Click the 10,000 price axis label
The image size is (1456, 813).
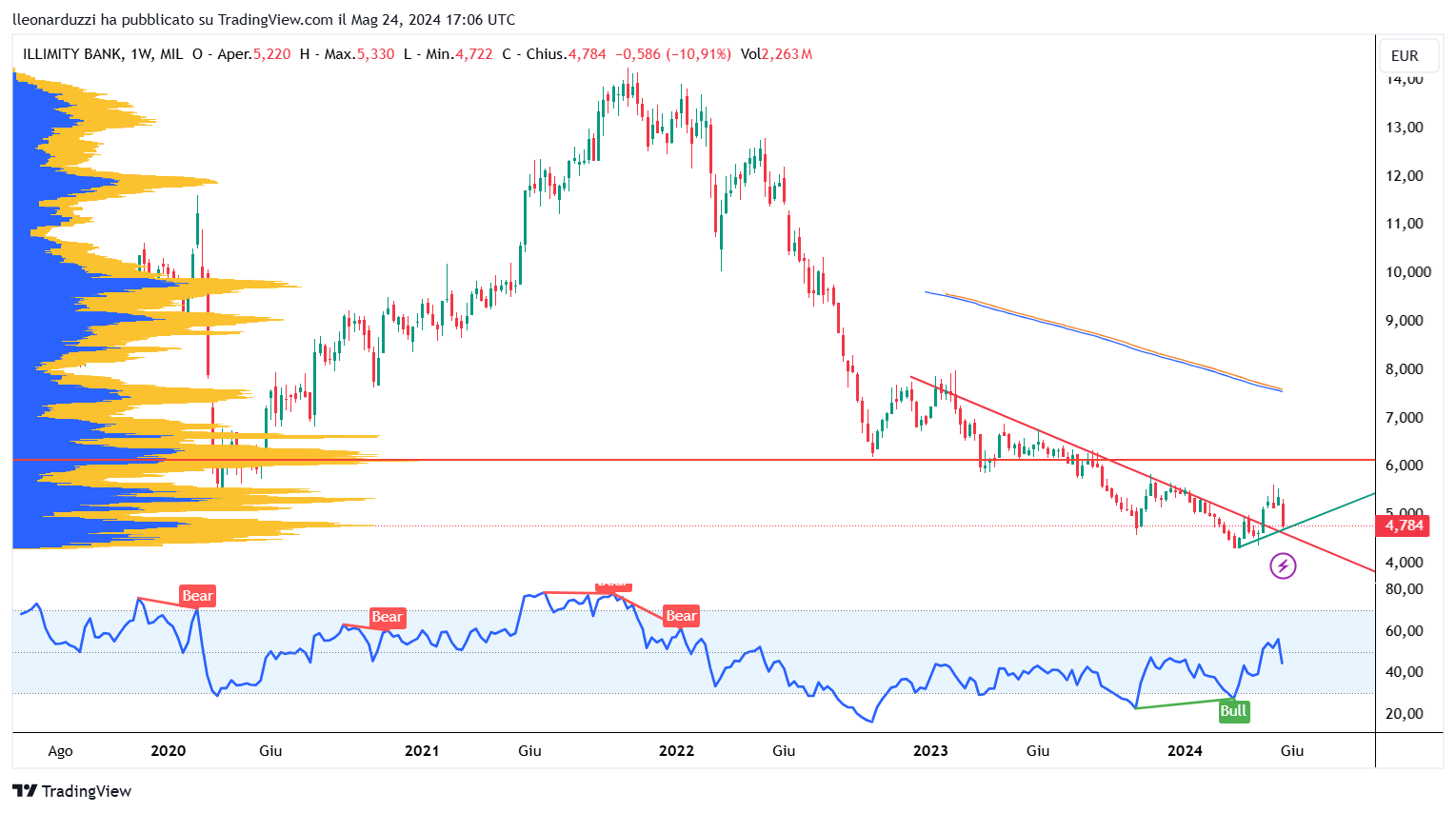1408,272
